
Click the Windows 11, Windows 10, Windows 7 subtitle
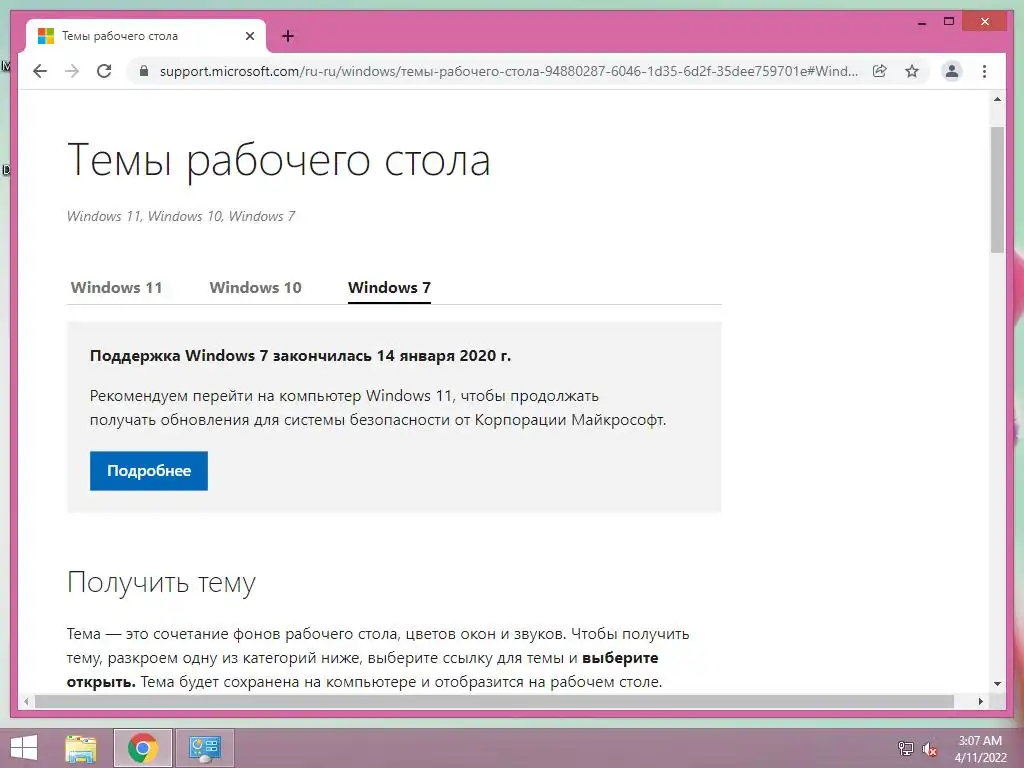181,216
